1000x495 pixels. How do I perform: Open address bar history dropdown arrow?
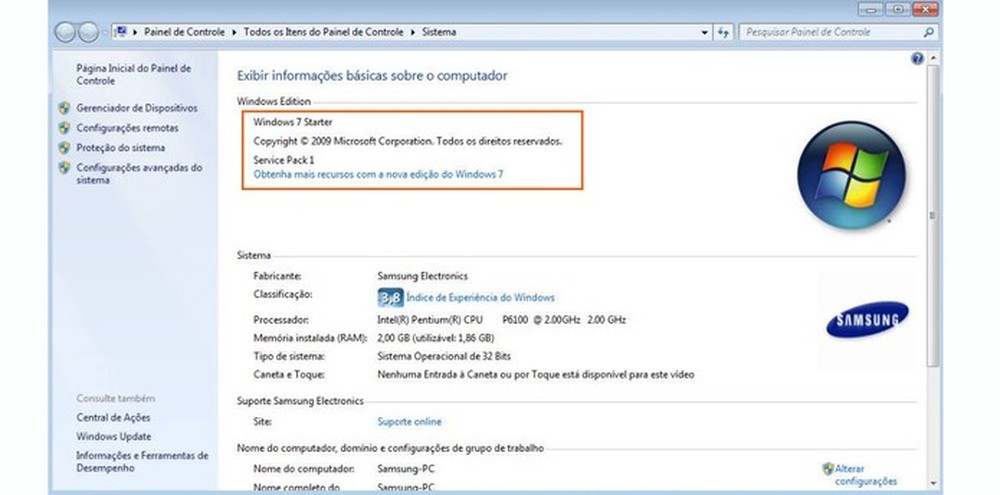click(704, 32)
